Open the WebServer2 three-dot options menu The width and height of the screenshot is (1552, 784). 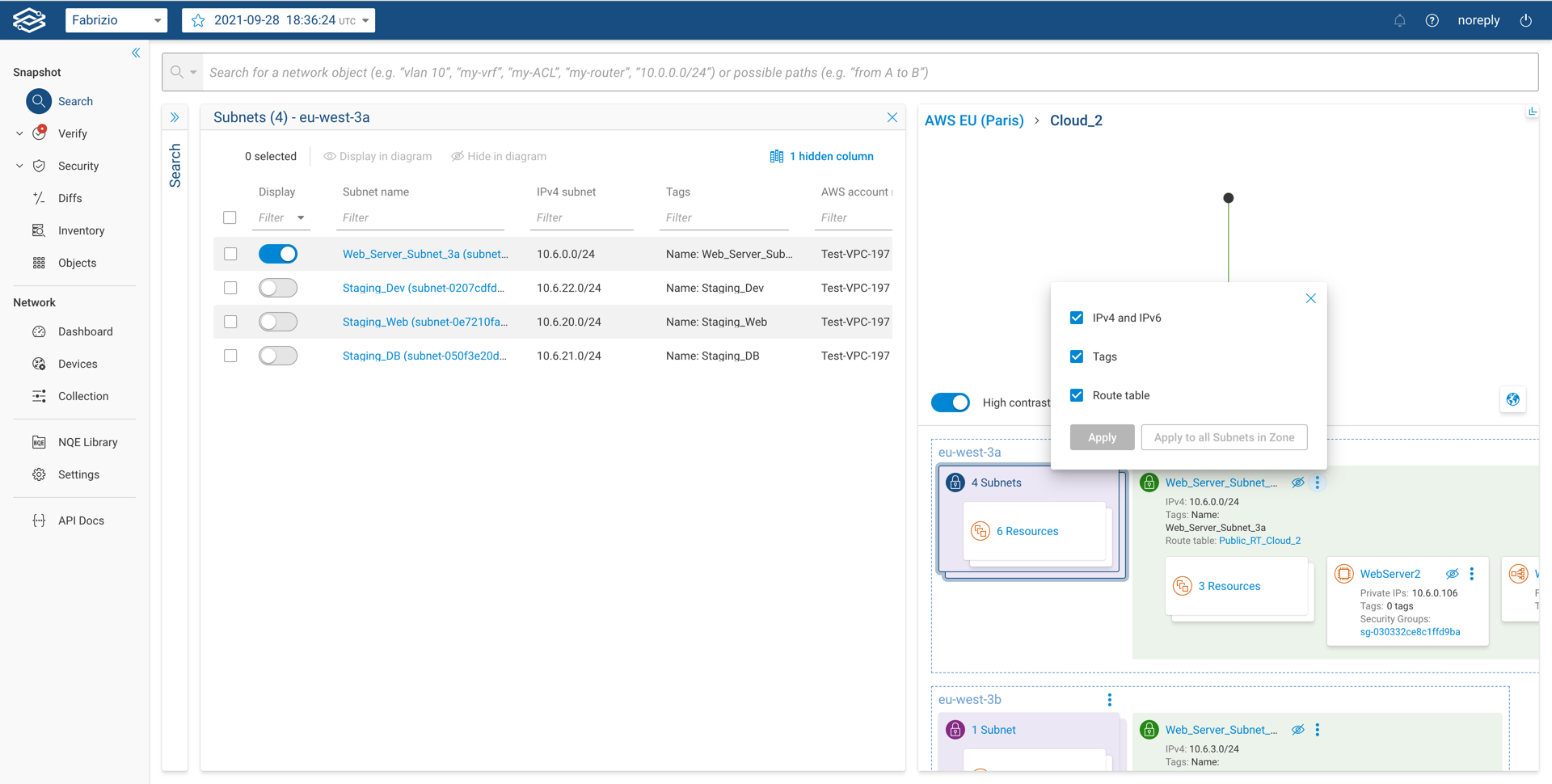1471,574
